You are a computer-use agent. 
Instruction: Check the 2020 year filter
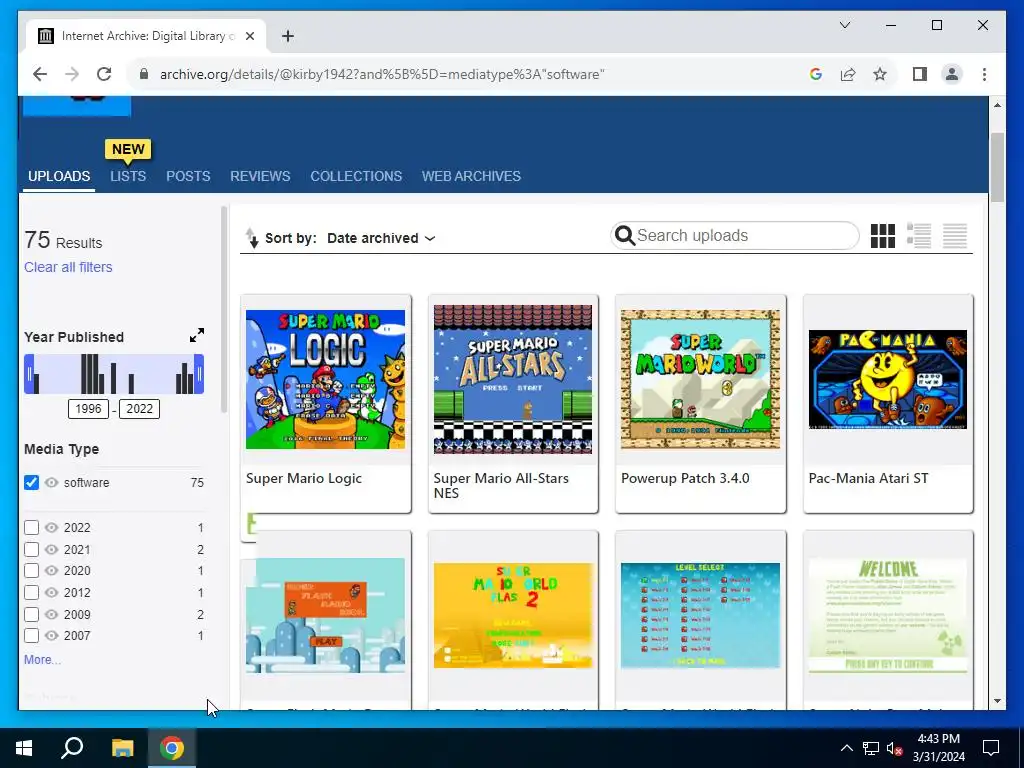(31, 571)
